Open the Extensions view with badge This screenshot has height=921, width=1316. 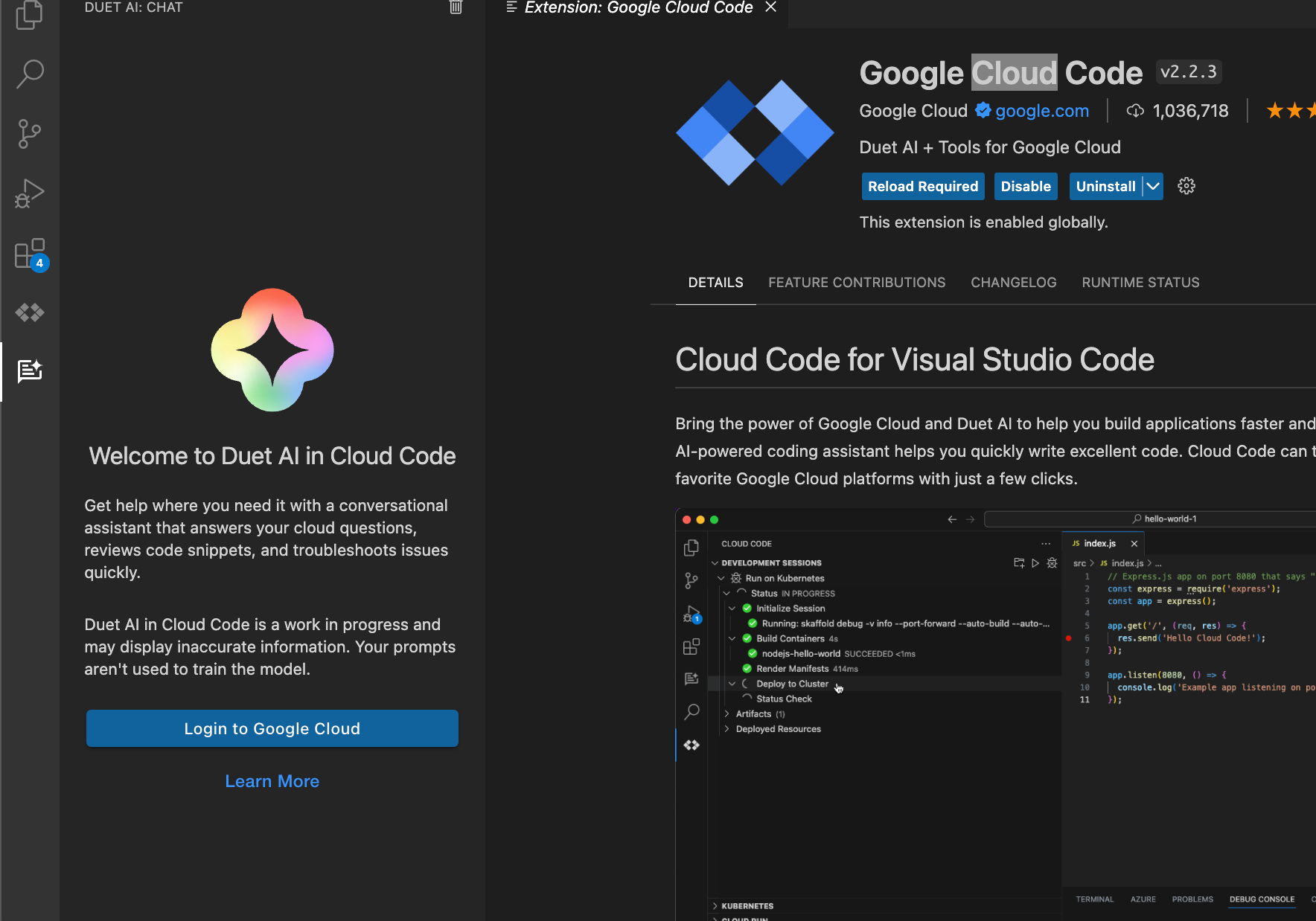pos(30,254)
